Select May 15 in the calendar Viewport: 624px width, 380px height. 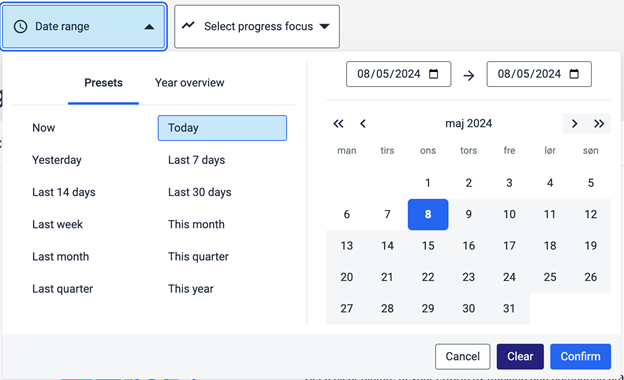coord(428,246)
